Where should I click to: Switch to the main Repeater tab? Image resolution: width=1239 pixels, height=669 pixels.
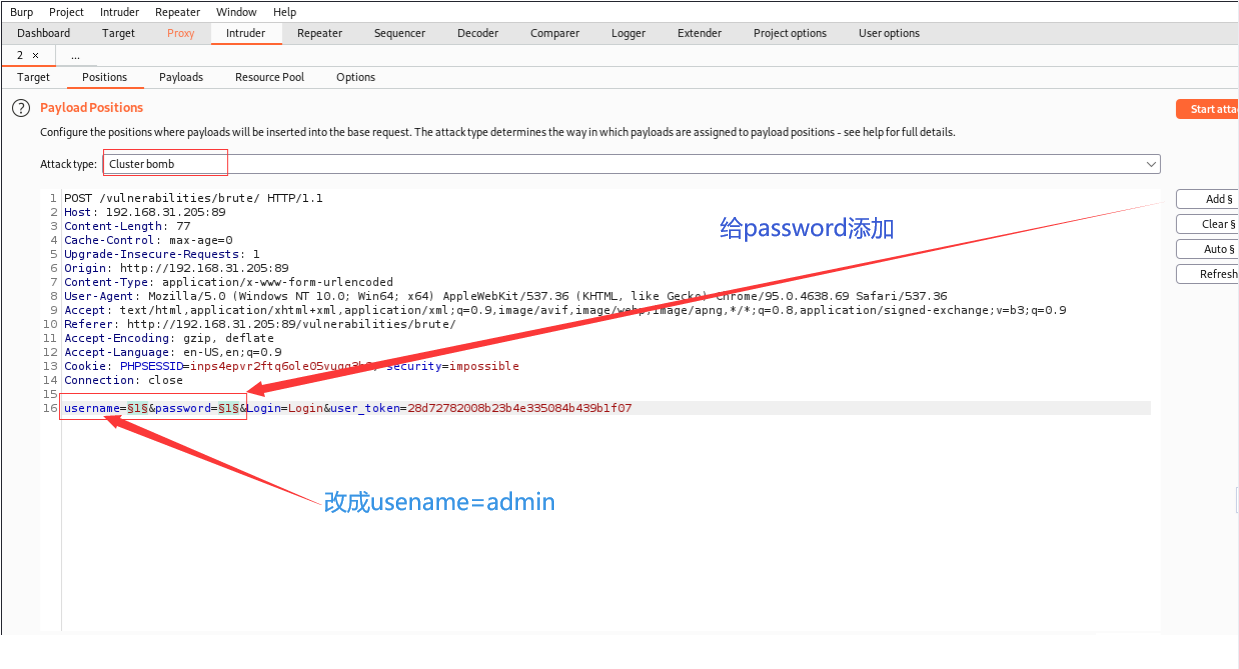click(x=320, y=33)
